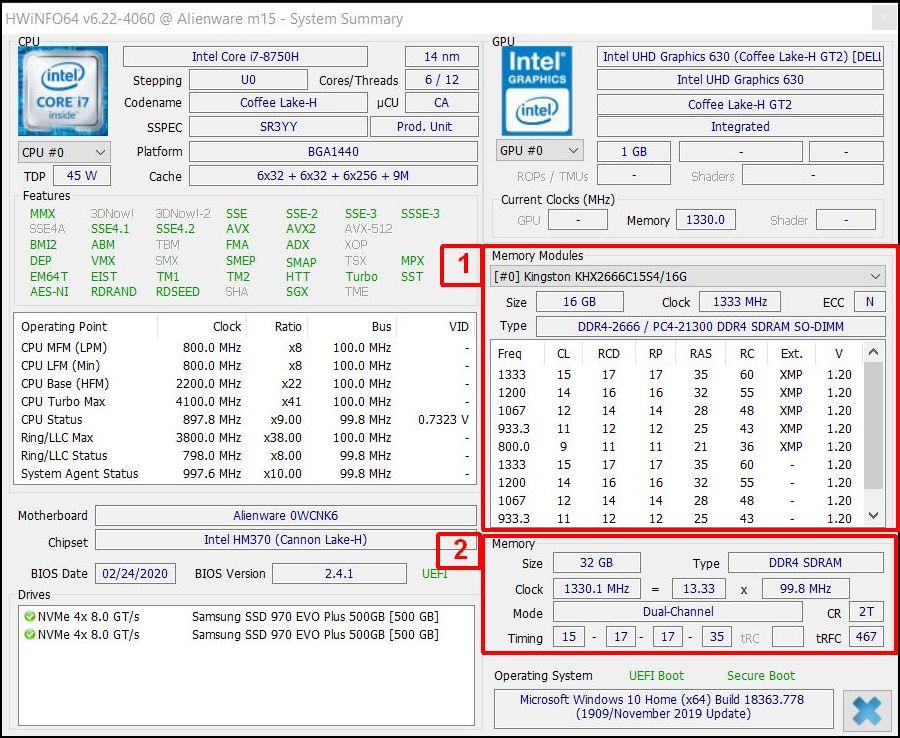Click the Current Clocks Memory 1330.0 field
Screen dimensions: 900x738
coord(705,220)
